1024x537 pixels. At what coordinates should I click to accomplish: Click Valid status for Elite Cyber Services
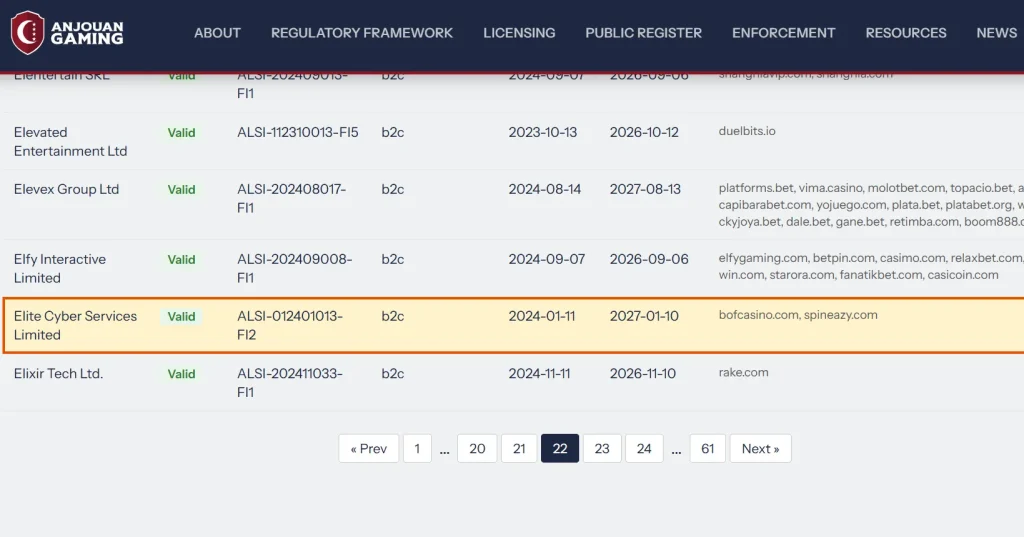click(x=182, y=316)
